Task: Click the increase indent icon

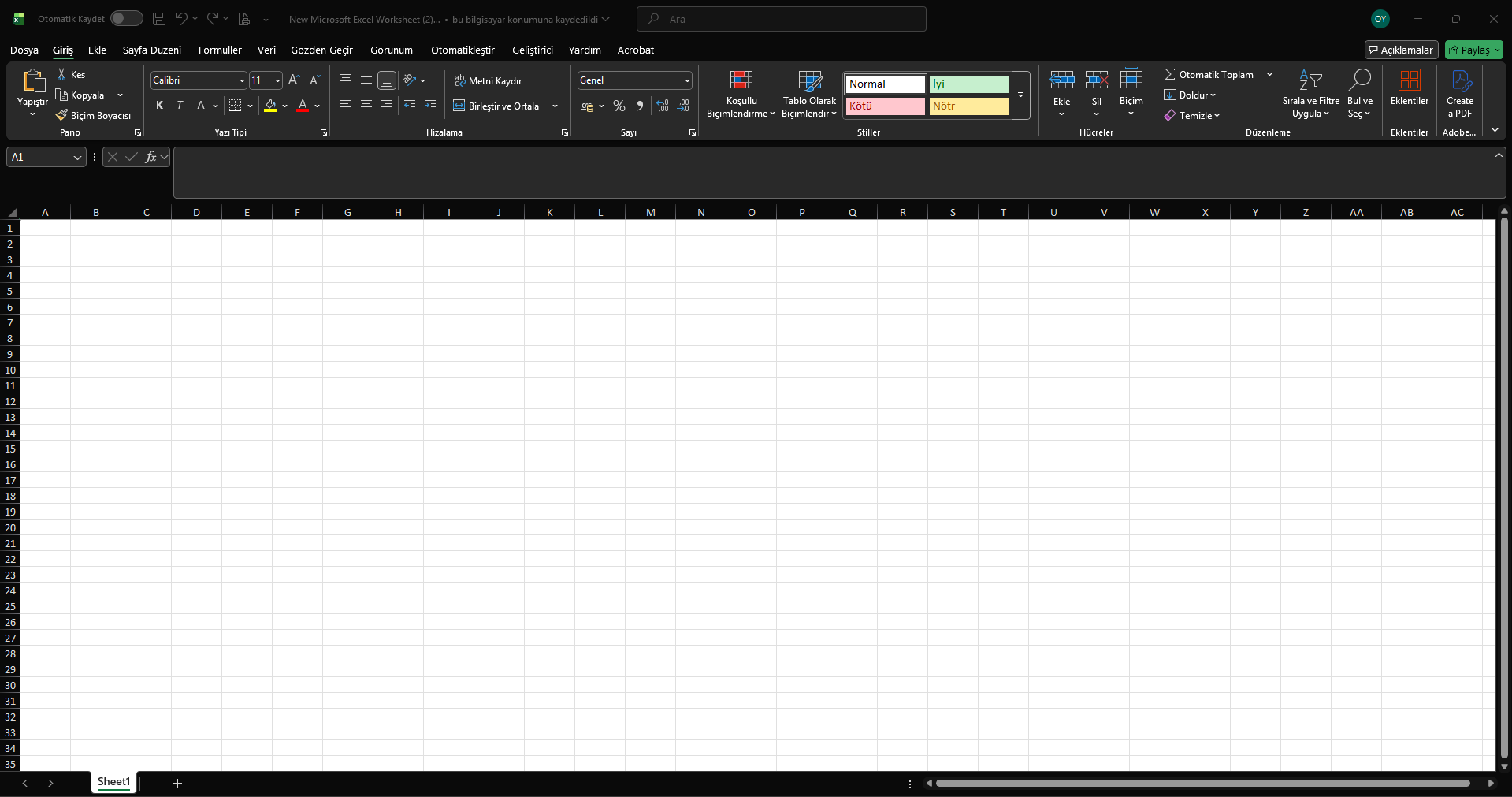Action: [x=430, y=106]
